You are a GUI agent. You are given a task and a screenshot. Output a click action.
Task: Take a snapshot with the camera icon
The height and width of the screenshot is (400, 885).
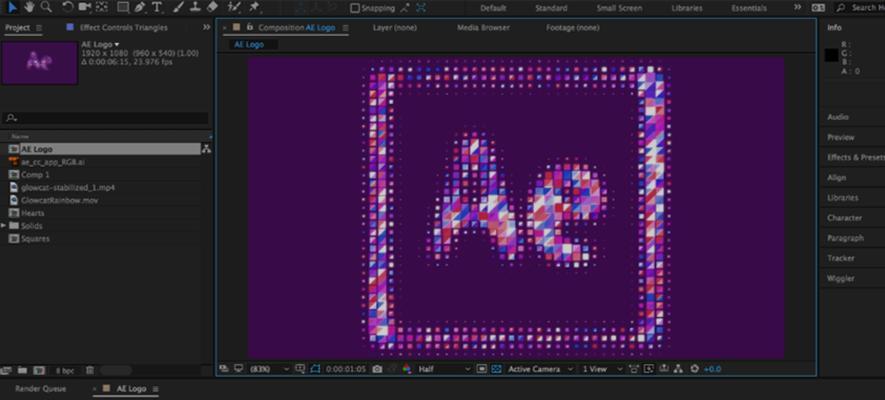[x=377, y=369]
